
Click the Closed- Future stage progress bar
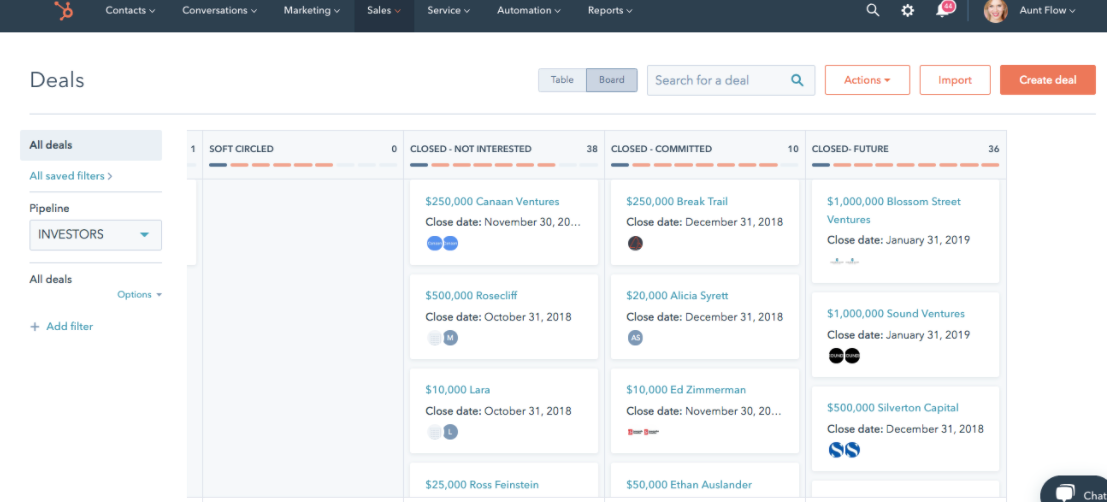(905, 165)
